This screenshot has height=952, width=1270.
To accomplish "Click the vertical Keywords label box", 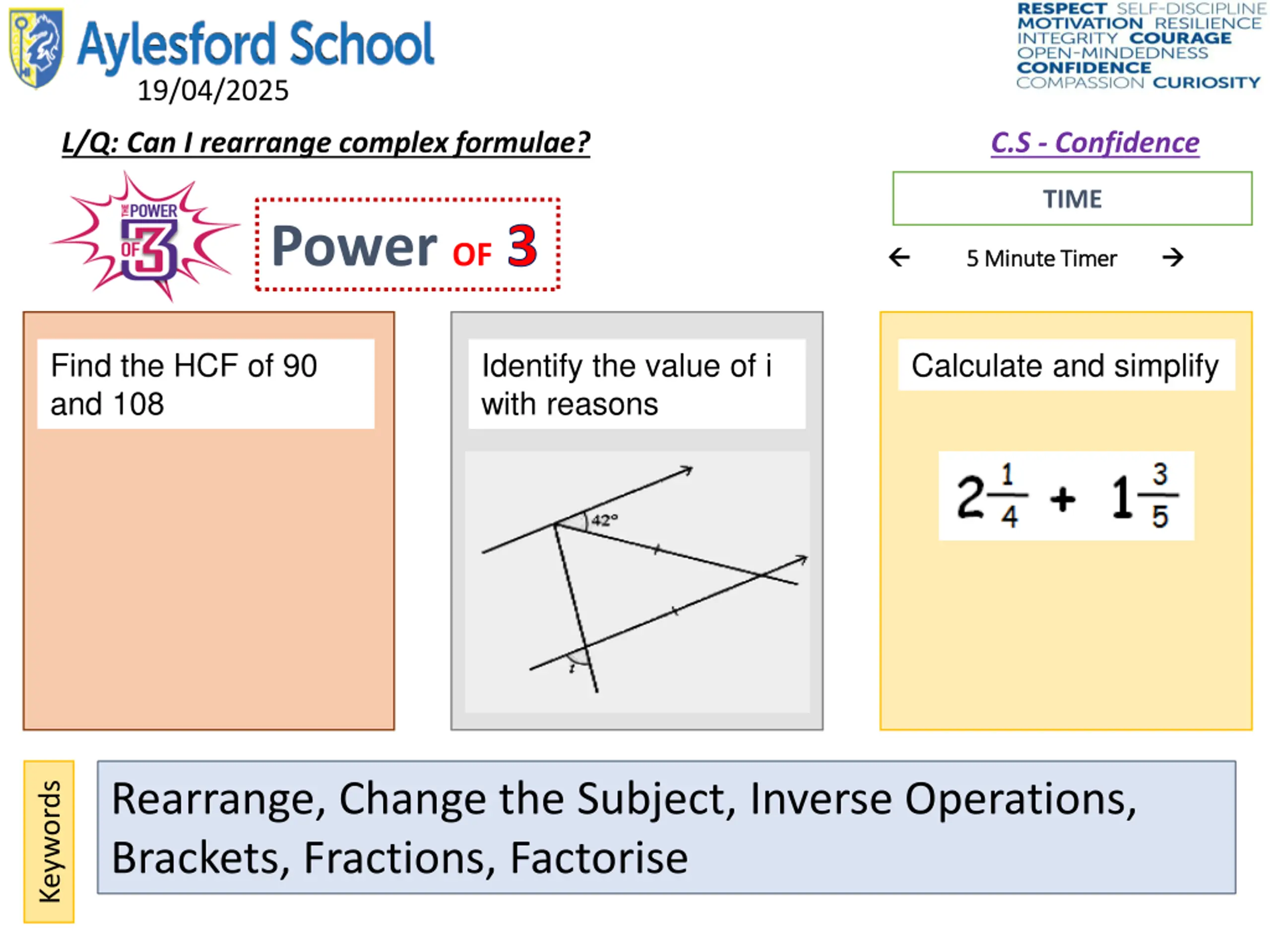I will point(49,841).
